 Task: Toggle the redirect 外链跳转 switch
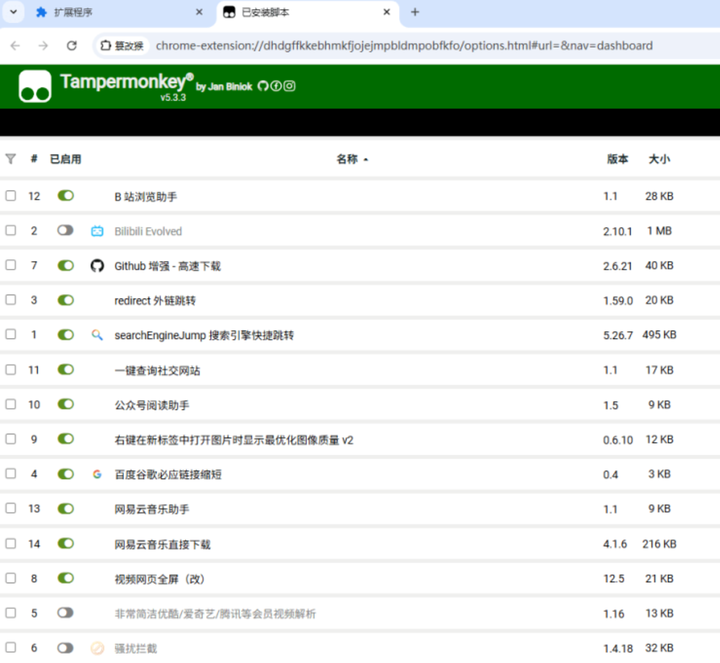[66, 300]
